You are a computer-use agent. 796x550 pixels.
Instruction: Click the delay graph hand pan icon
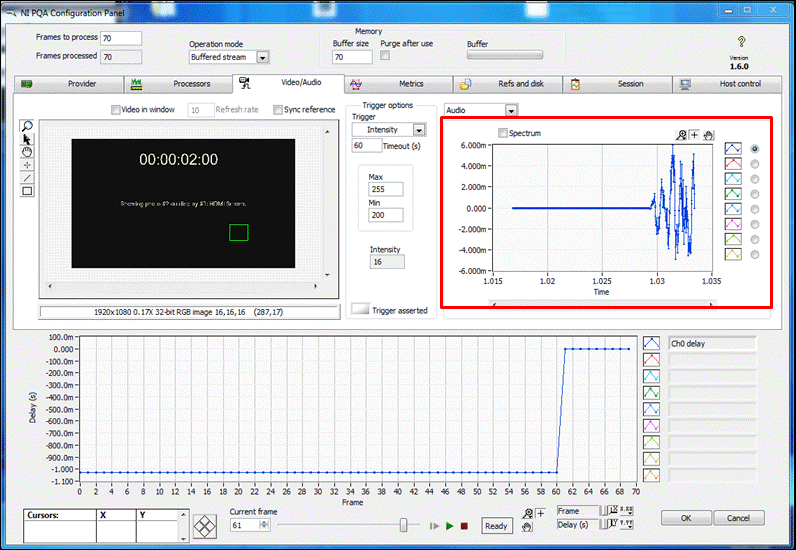pyautogui.click(x=528, y=527)
